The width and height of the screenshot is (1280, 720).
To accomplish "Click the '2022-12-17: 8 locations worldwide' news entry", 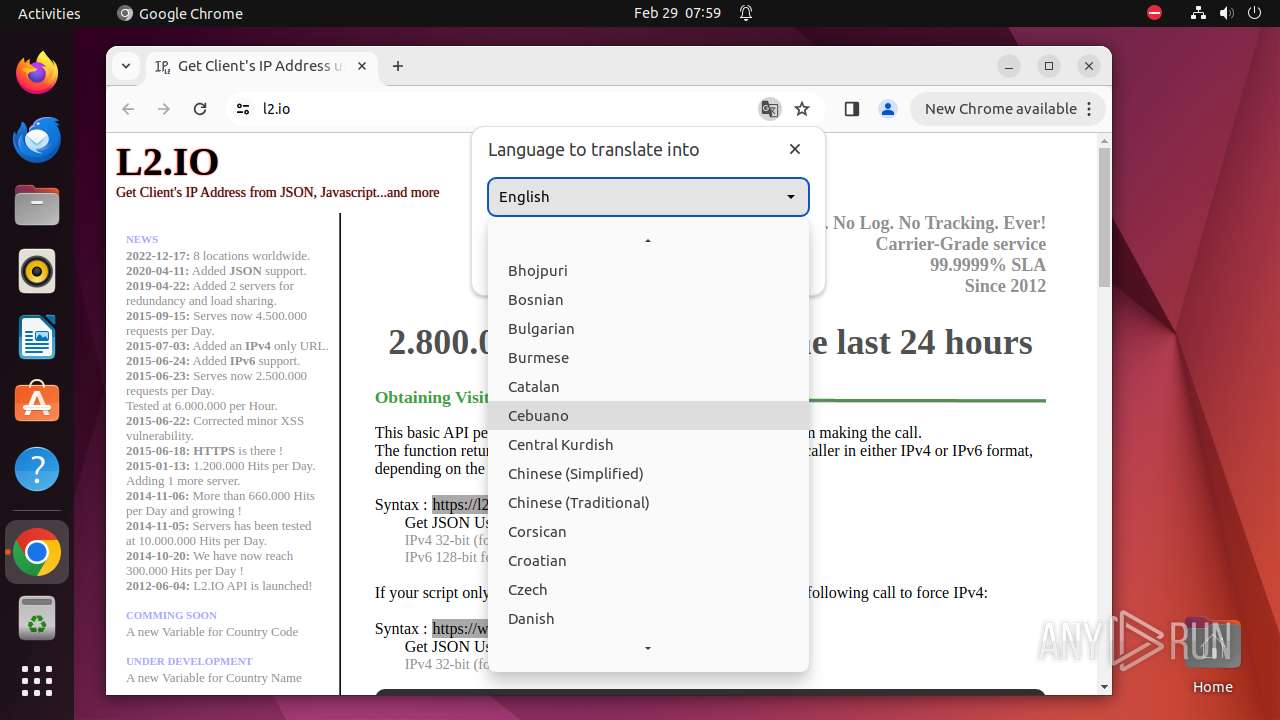I will [x=218, y=256].
